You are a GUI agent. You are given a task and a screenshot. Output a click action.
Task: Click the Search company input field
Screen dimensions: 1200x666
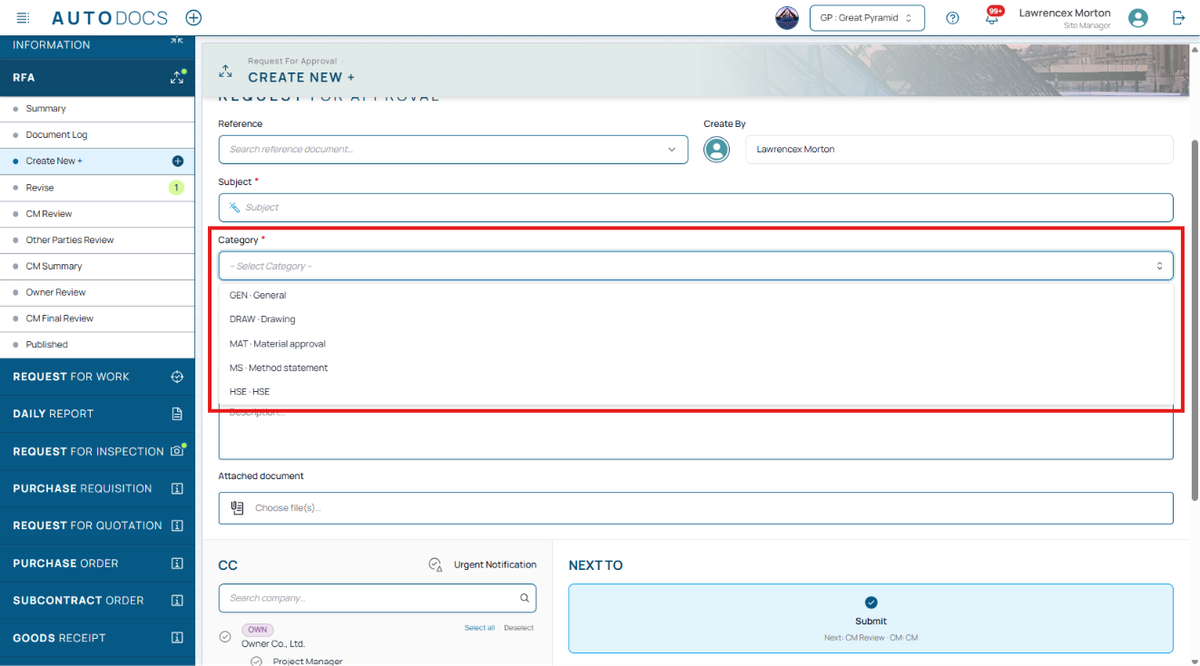[377, 598]
